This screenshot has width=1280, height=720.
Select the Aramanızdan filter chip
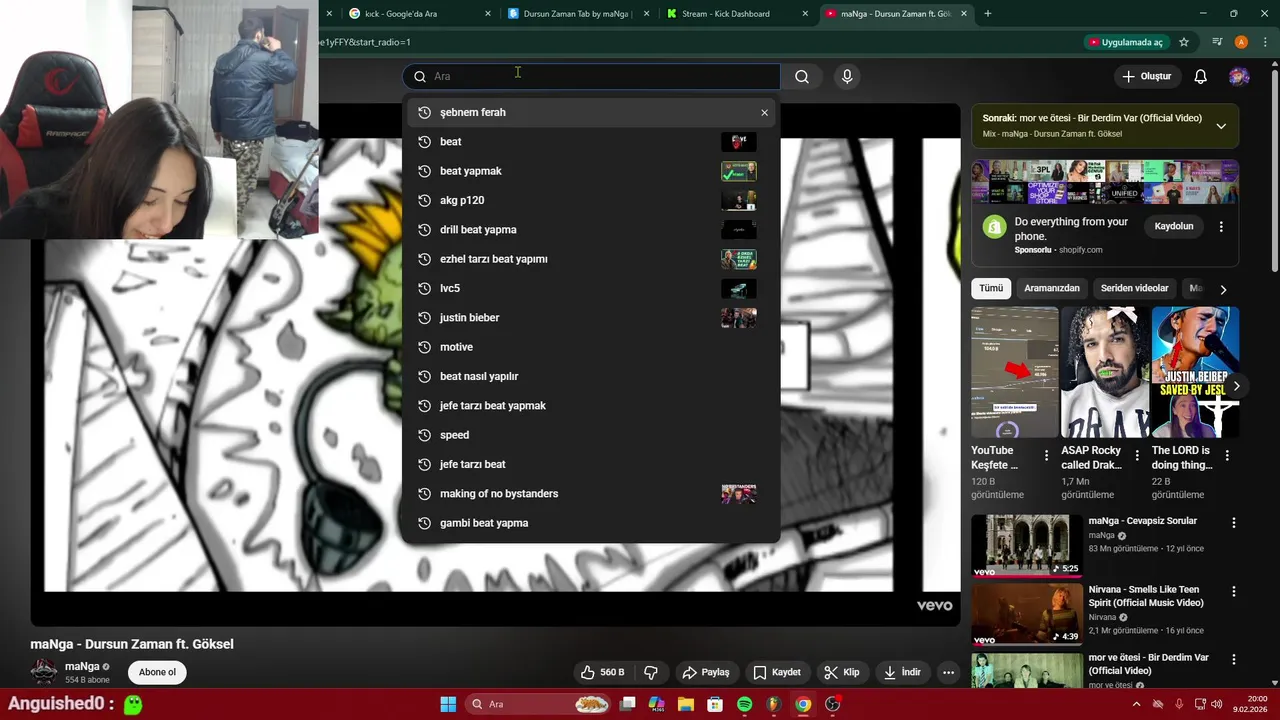[1052, 288]
